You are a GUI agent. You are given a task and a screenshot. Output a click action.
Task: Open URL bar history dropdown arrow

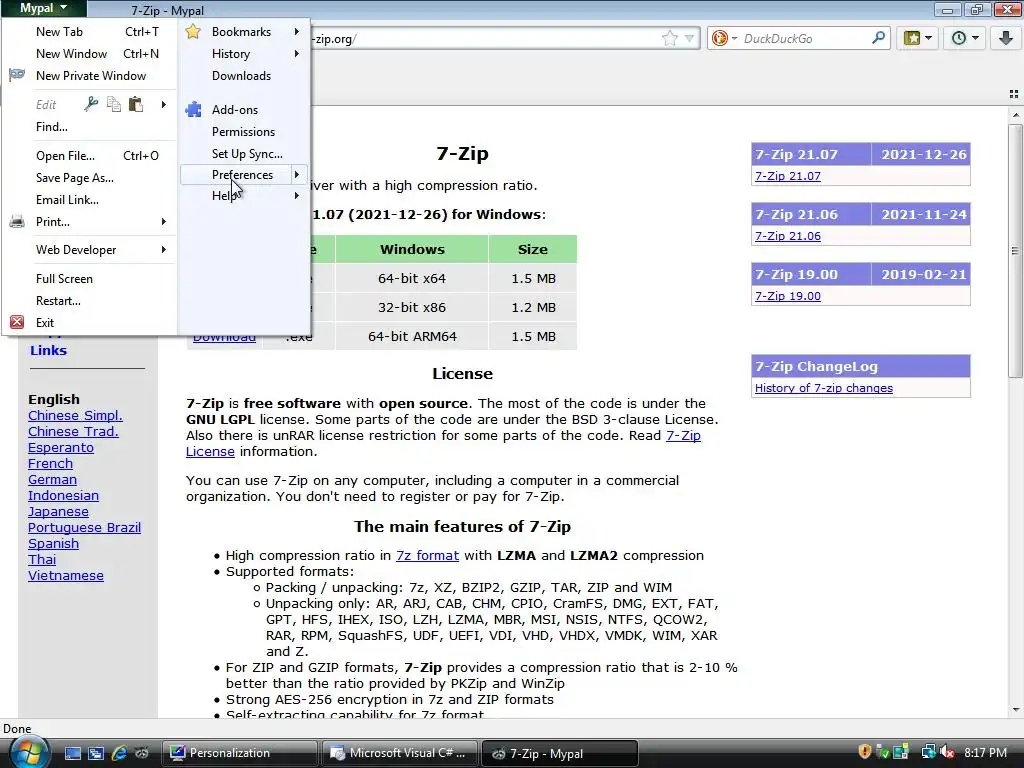(689, 39)
